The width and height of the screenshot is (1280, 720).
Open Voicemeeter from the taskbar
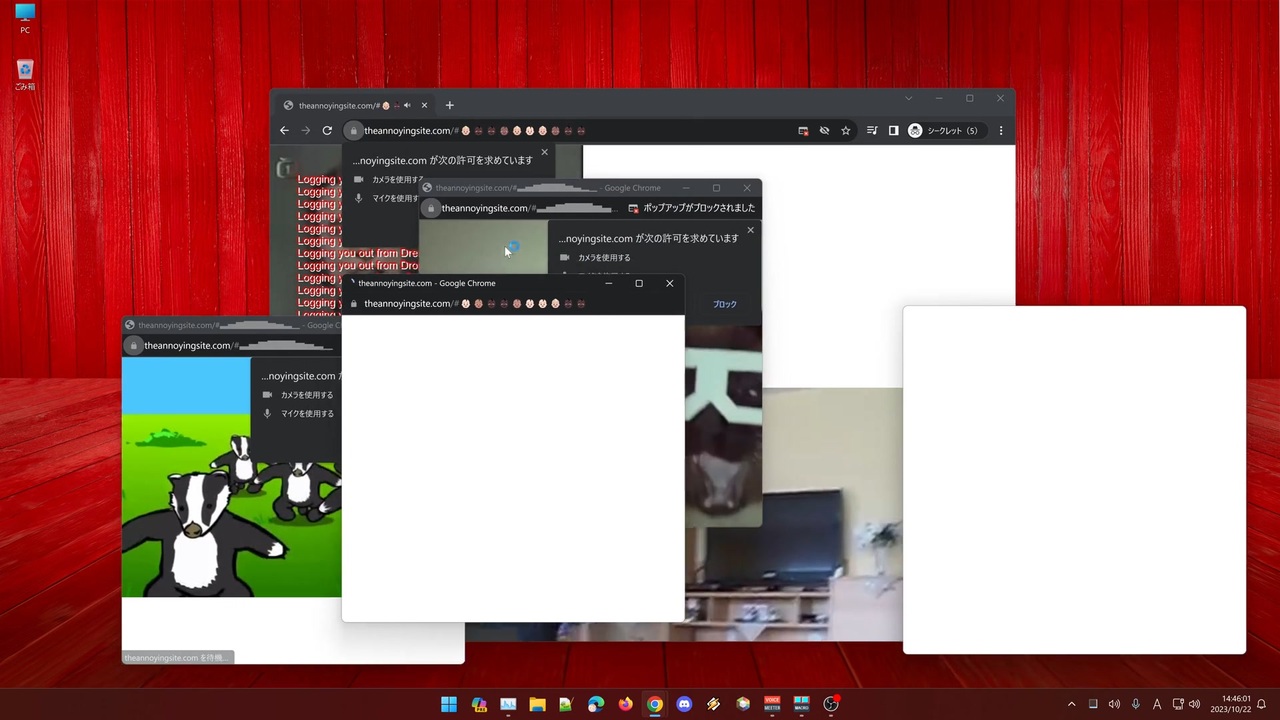click(772, 704)
